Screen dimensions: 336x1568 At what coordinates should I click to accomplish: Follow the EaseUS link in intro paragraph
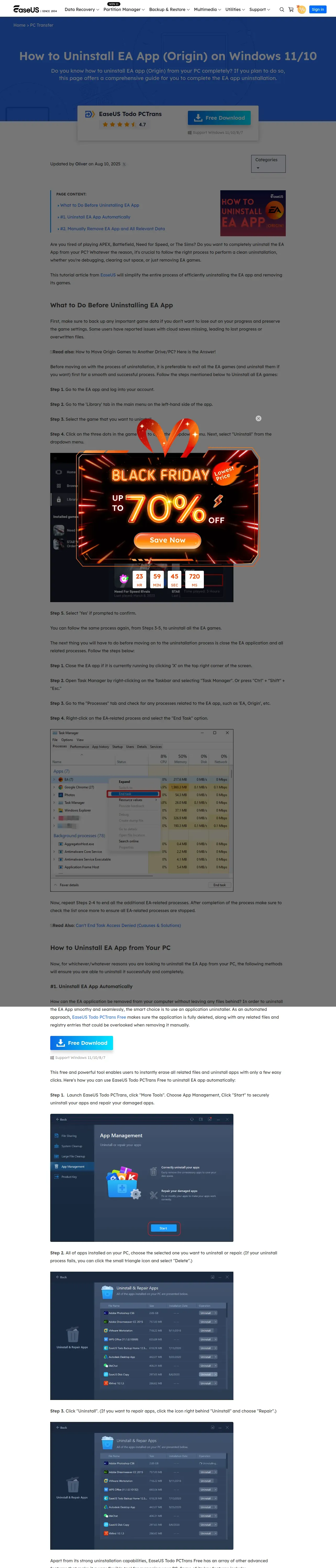click(x=108, y=275)
